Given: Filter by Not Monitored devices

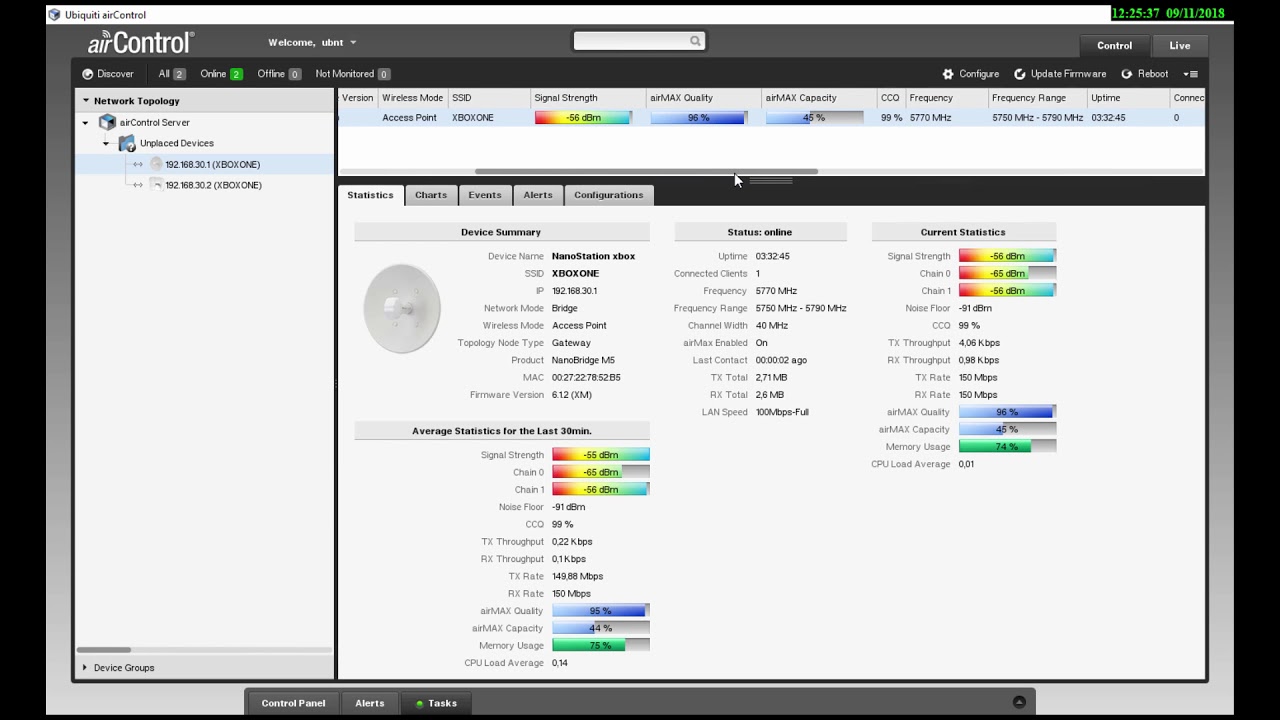Looking at the screenshot, I should point(353,74).
